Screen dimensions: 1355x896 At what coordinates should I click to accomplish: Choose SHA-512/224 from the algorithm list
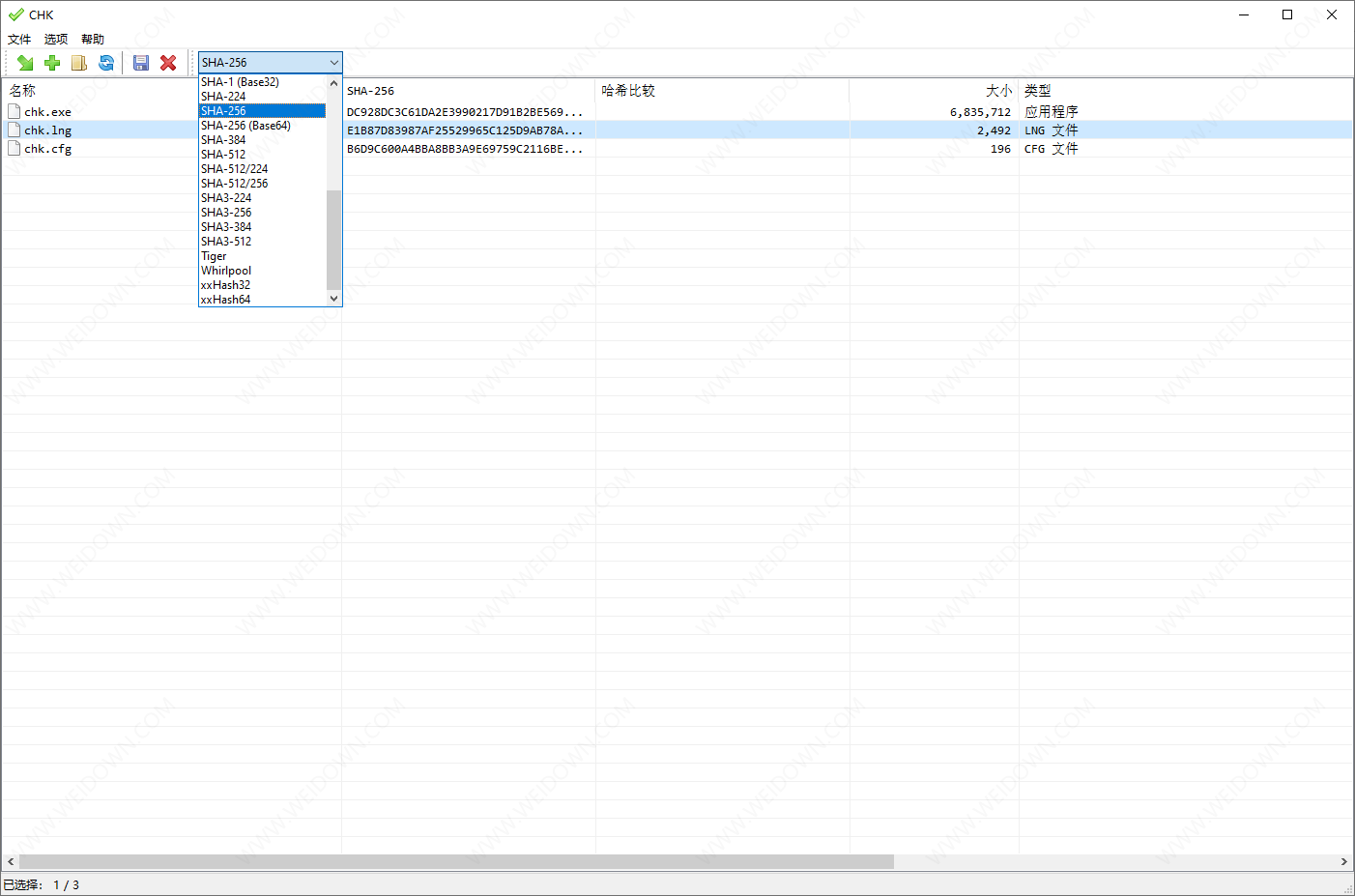pos(263,169)
